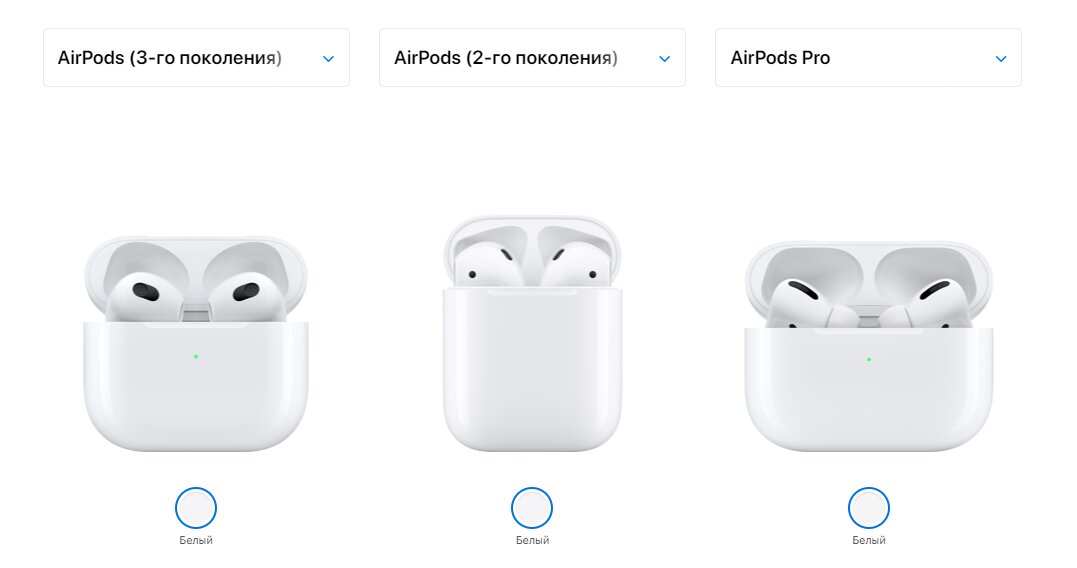Open the AirPods (3-го поколения) model selector

coord(196,58)
